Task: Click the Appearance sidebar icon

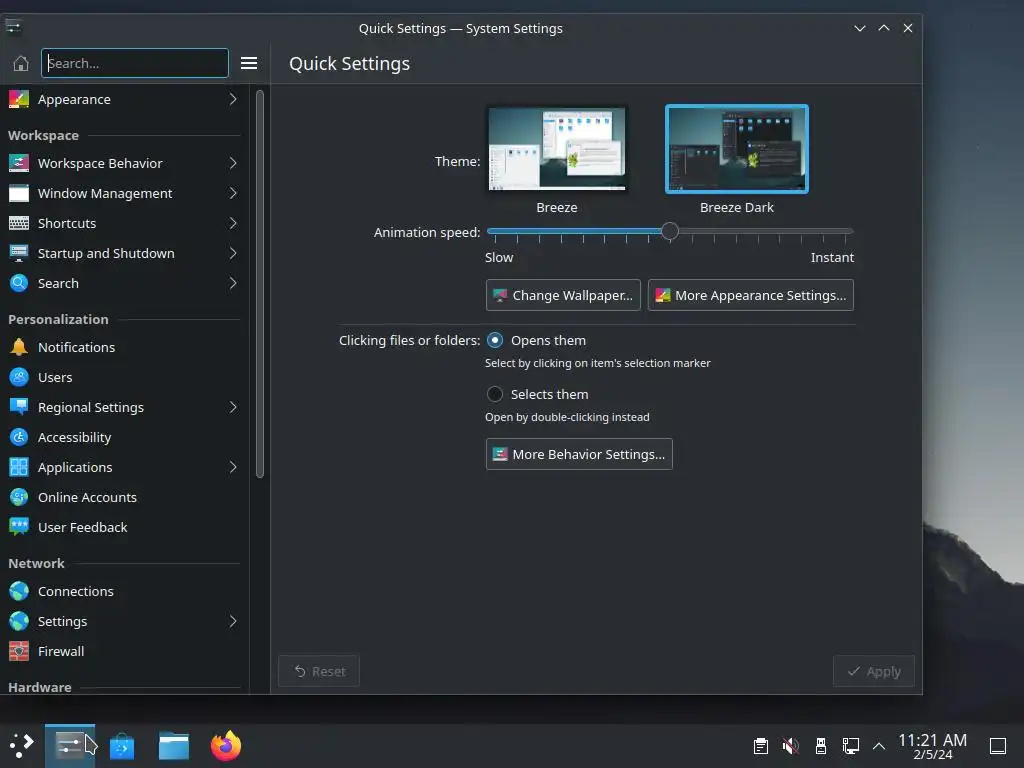Action: [x=19, y=99]
